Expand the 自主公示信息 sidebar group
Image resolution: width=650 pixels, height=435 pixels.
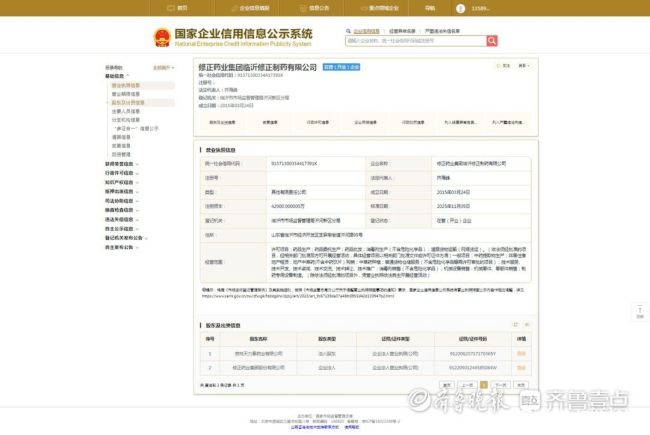click(122, 229)
